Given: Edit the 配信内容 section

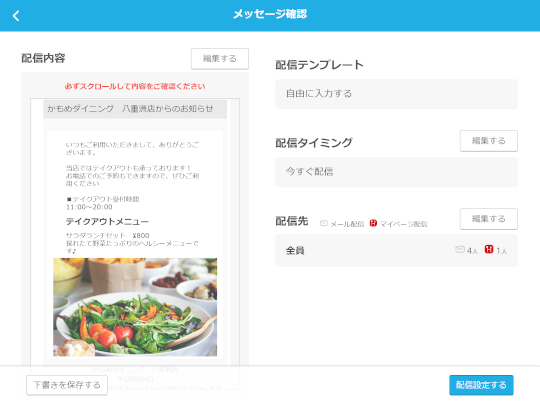Looking at the screenshot, I should coord(220,59).
